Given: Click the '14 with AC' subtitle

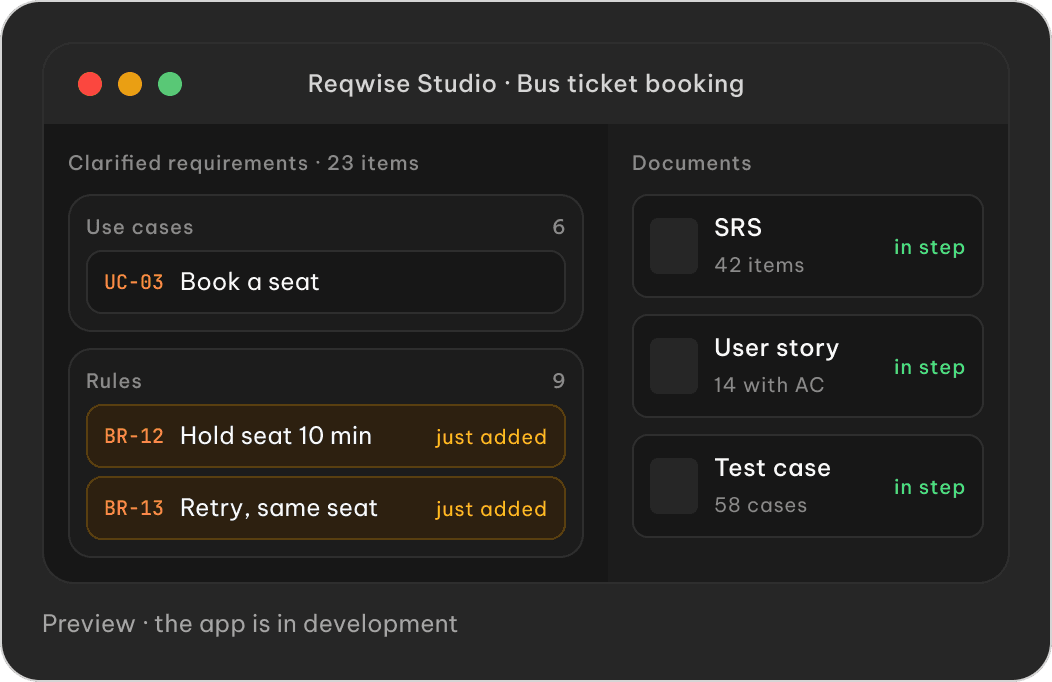Looking at the screenshot, I should click(x=769, y=385).
